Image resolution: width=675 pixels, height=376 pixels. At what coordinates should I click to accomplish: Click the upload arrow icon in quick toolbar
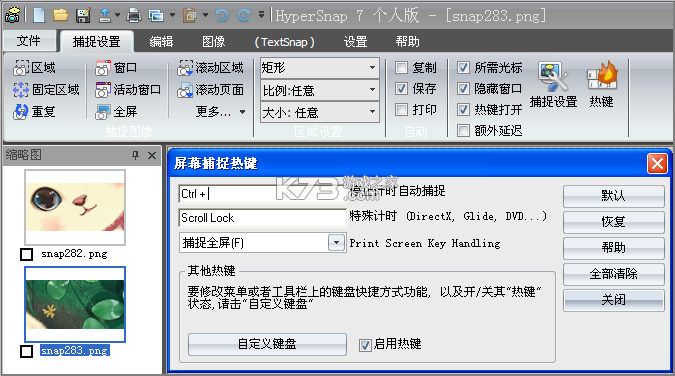(105, 16)
